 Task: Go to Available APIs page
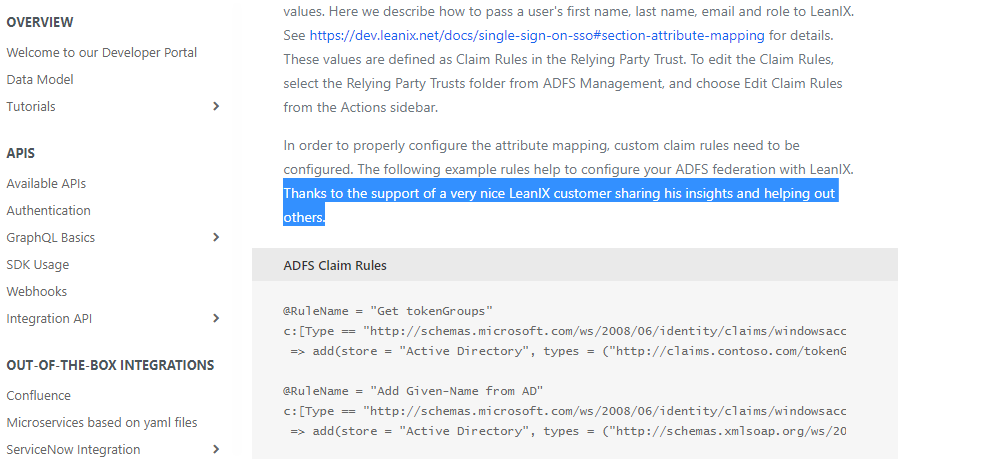[46, 183]
